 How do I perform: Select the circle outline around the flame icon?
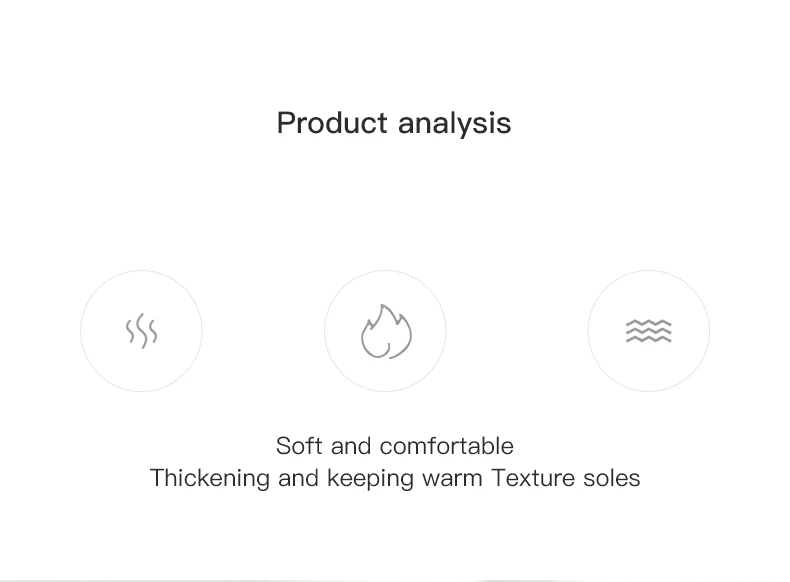(385, 331)
